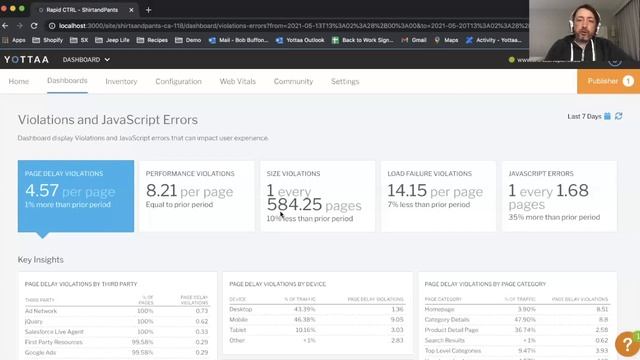Click the Category Details row
This screenshot has width=640, height=360.
517,320
